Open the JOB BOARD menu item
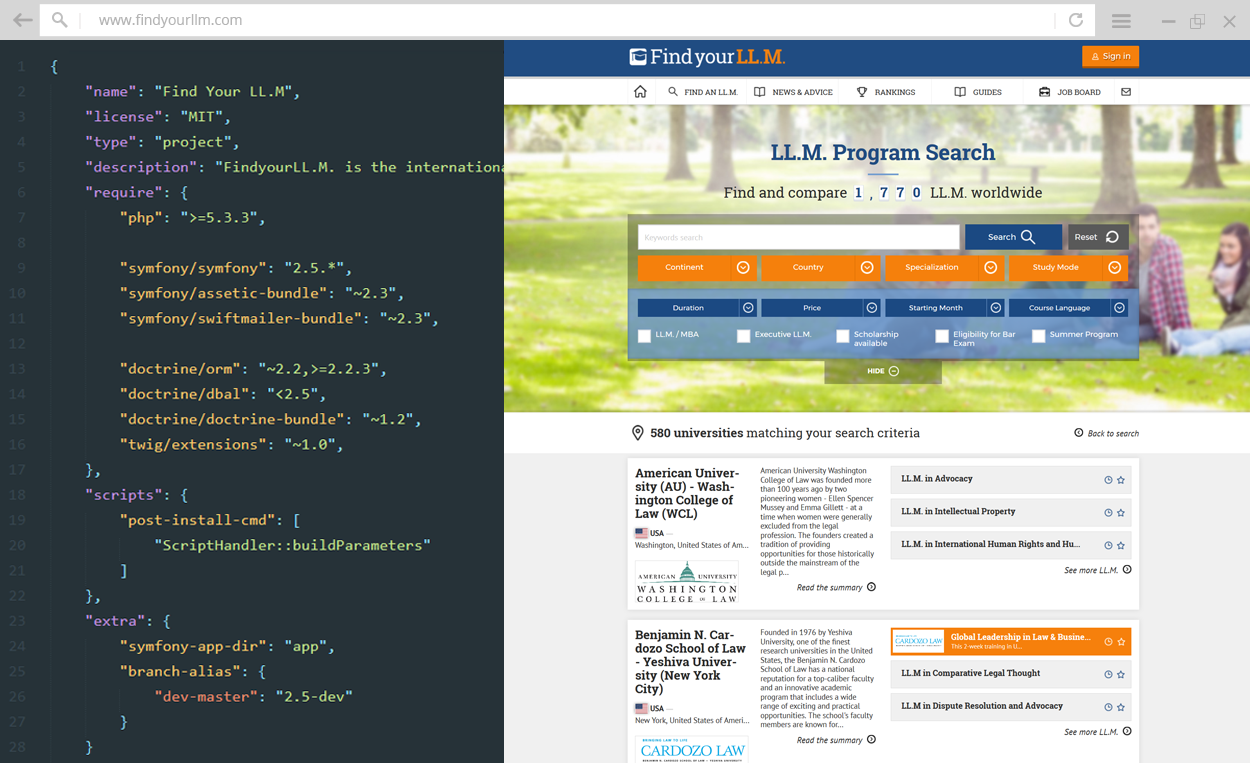 pos(1069,92)
